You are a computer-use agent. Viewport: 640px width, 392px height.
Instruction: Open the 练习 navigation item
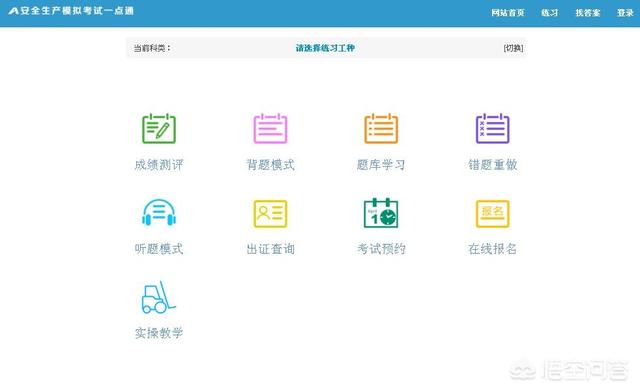point(549,13)
